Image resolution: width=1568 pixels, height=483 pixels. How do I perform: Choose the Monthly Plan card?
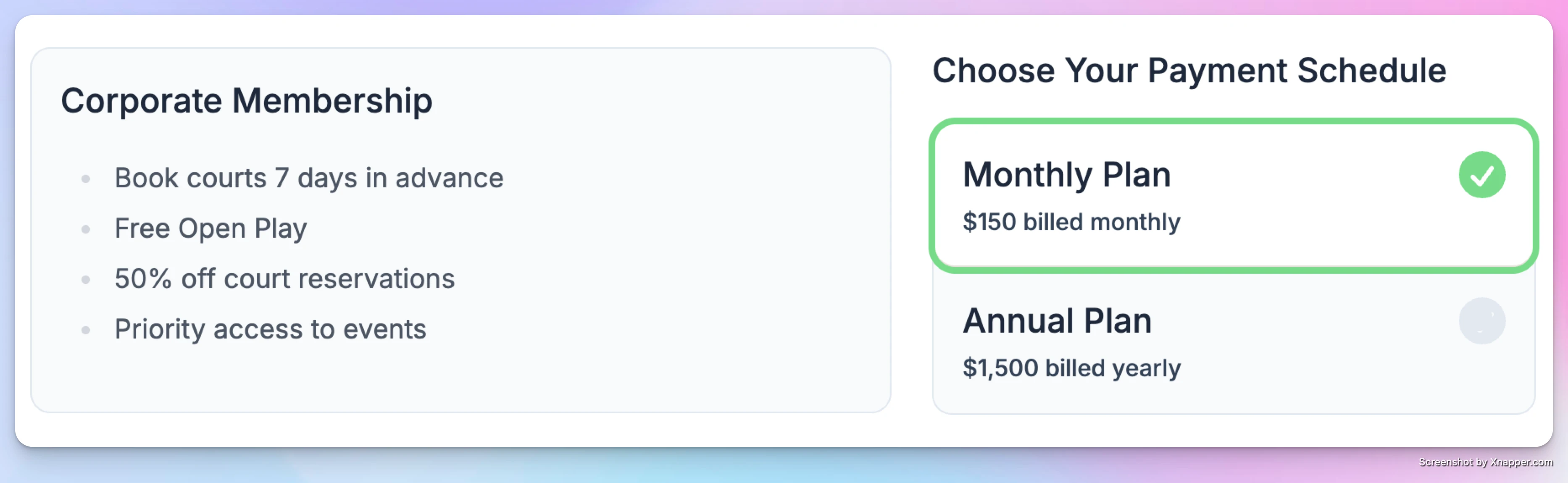coord(1233,195)
